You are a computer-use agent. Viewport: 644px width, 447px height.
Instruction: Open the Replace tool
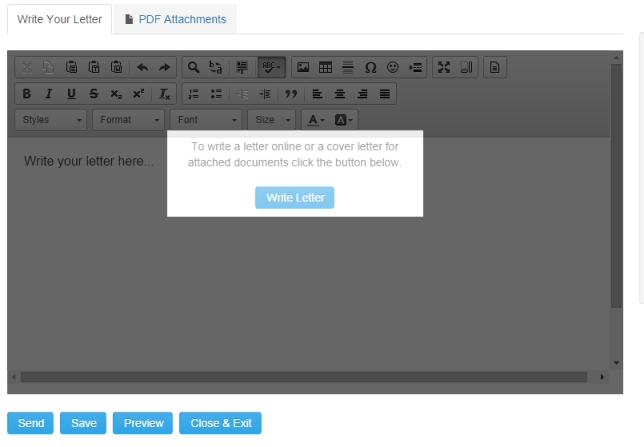point(216,67)
